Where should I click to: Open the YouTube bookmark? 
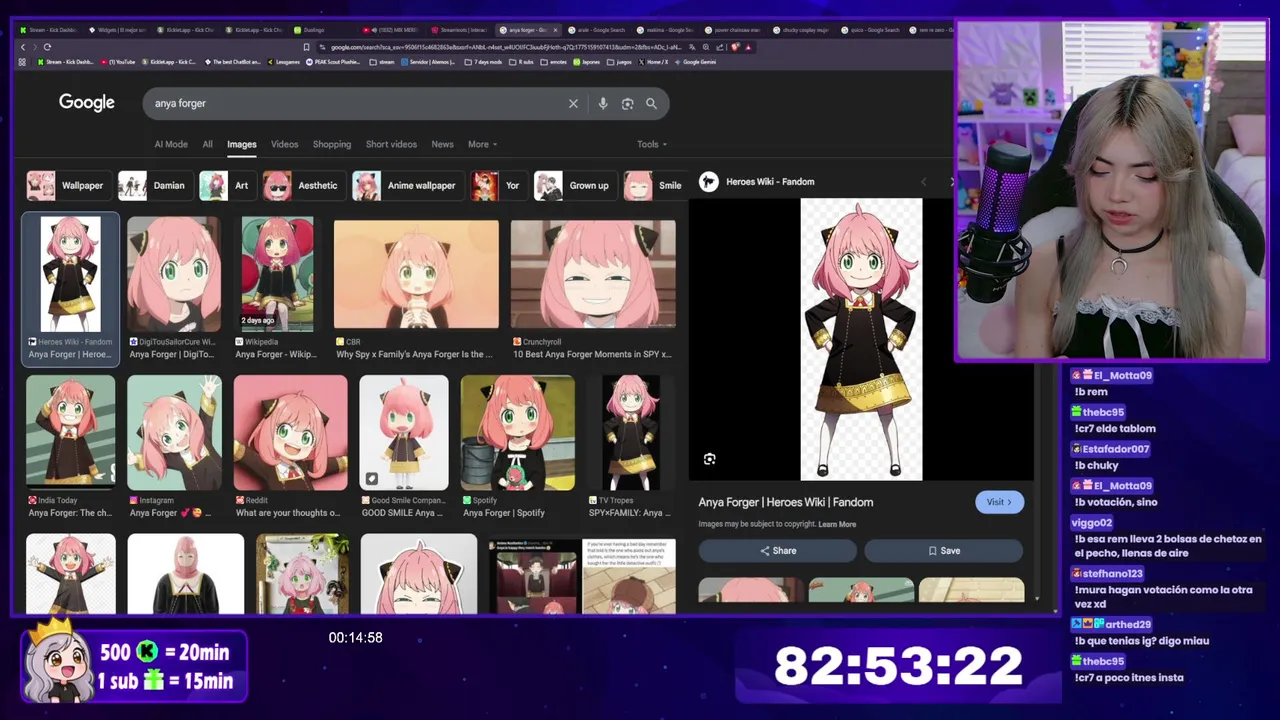pyautogui.click(x=116, y=62)
